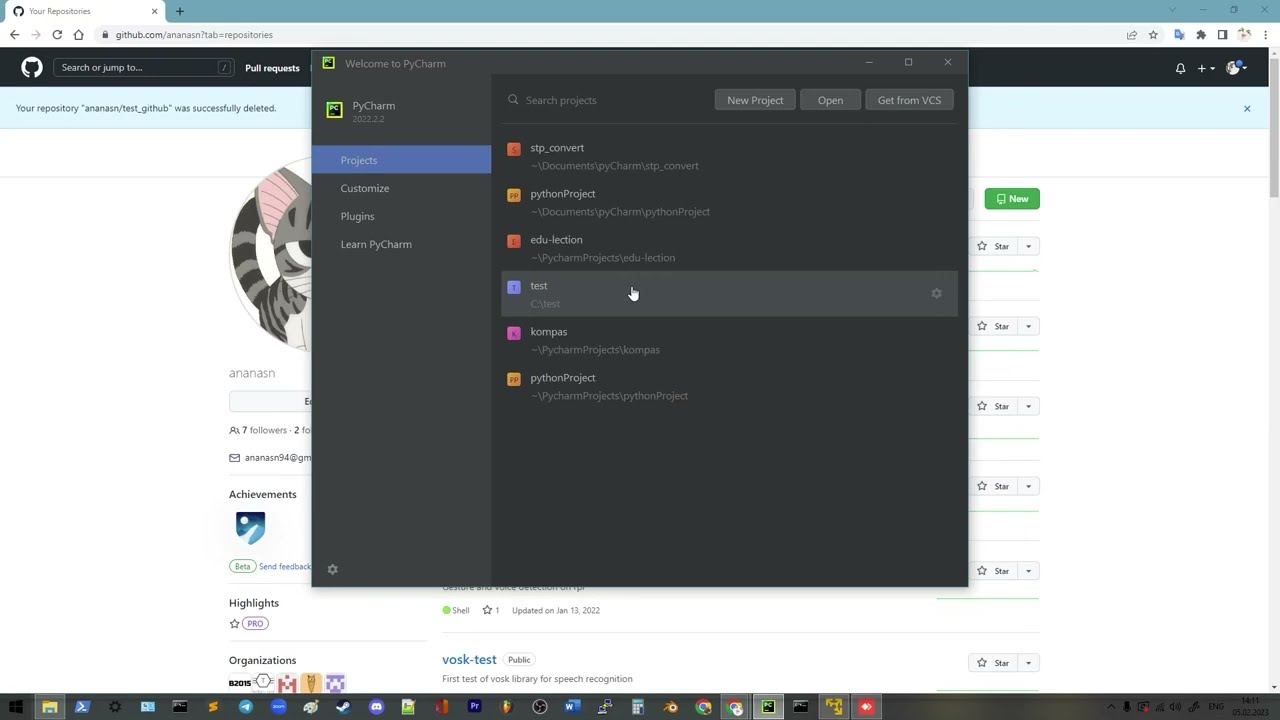Click the edu-lection project icon
This screenshot has width=1280, height=720.
[x=514, y=241]
